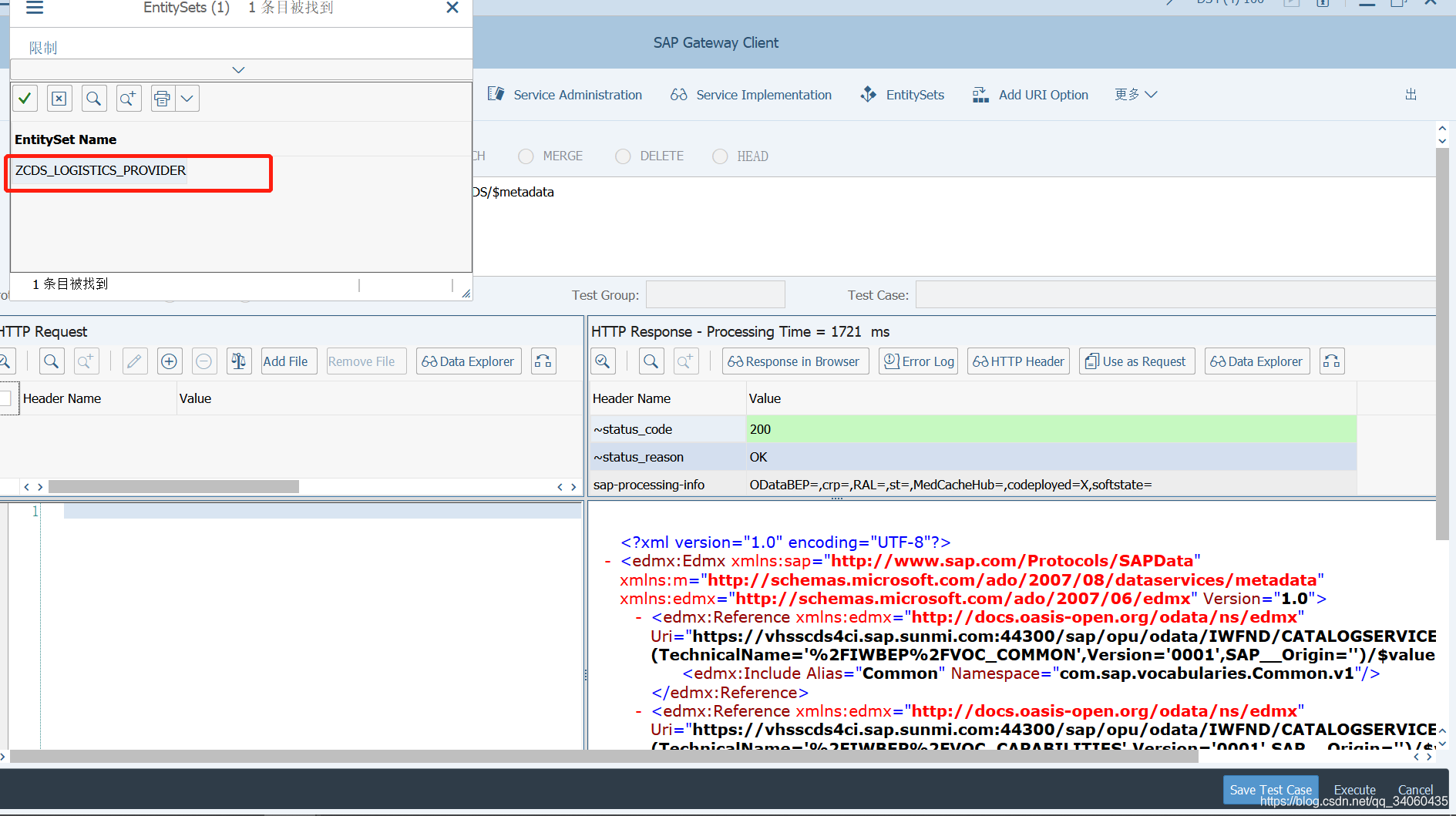Viewport: 1456px width, 816px height.
Task: Close the EntitySets dialog
Action: pos(452,8)
